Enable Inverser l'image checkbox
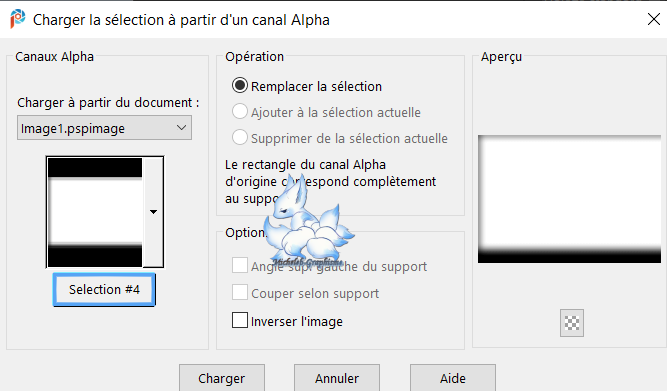 pos(240,320)
